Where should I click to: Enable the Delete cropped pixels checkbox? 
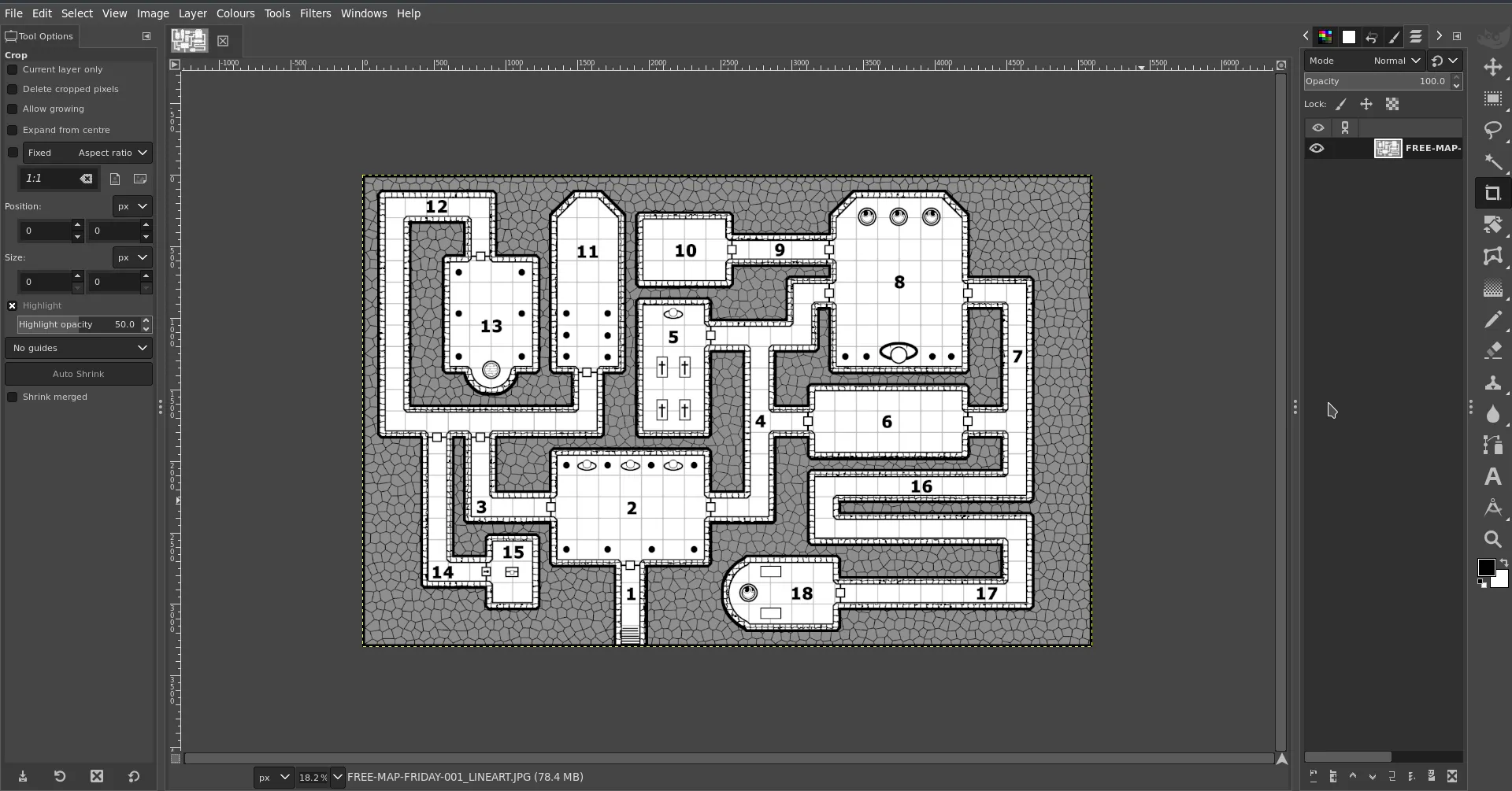click(x=13, y=89)
